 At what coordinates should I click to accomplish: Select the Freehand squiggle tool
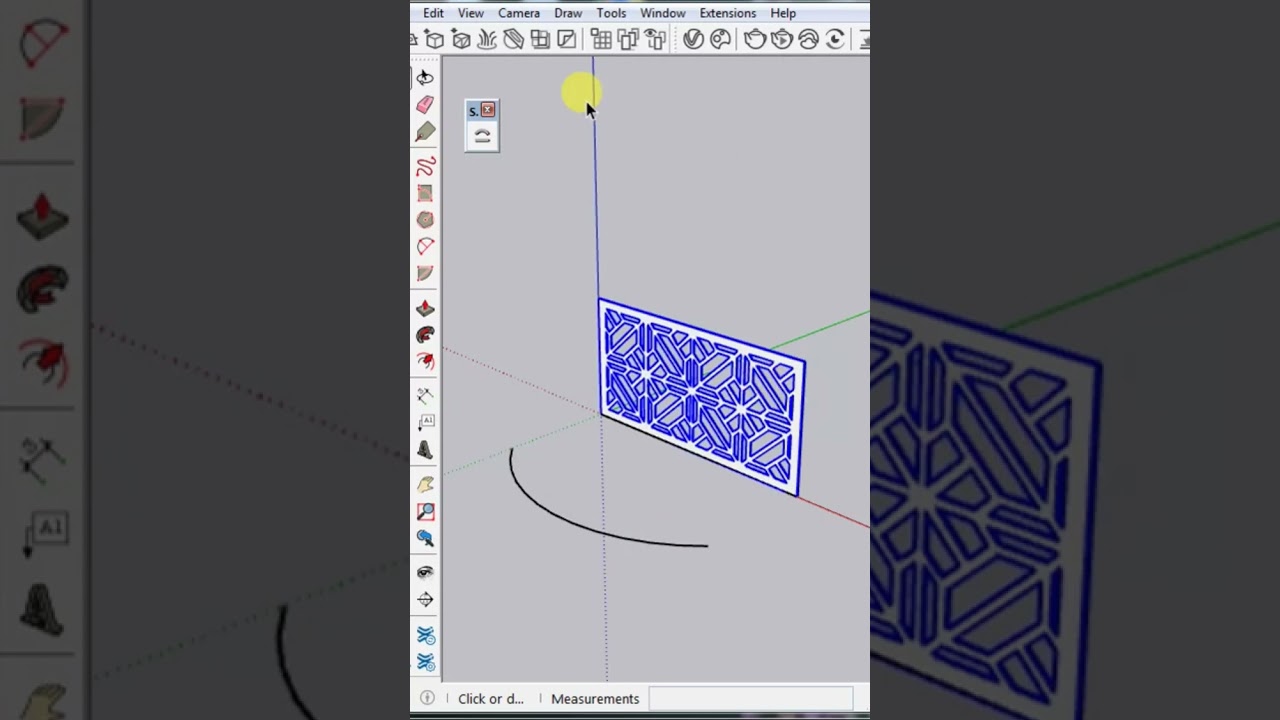tap(425, 166)
